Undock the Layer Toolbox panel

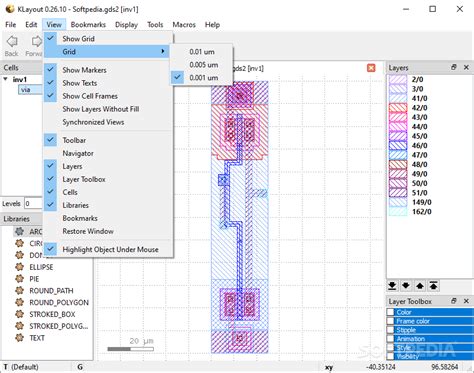(454, 301)
